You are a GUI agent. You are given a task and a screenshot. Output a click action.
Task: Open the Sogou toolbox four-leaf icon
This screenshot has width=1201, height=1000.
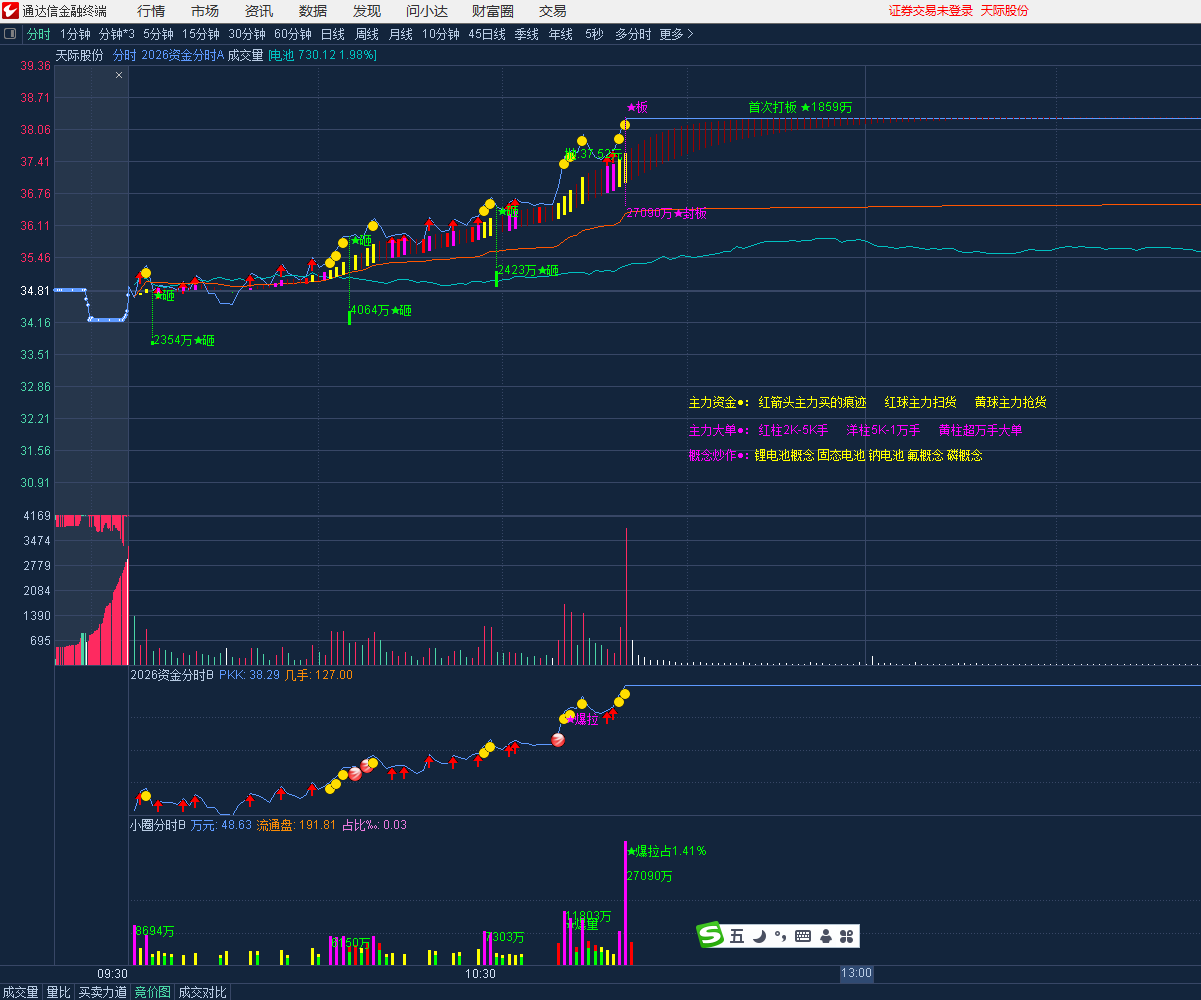[846, 936]
